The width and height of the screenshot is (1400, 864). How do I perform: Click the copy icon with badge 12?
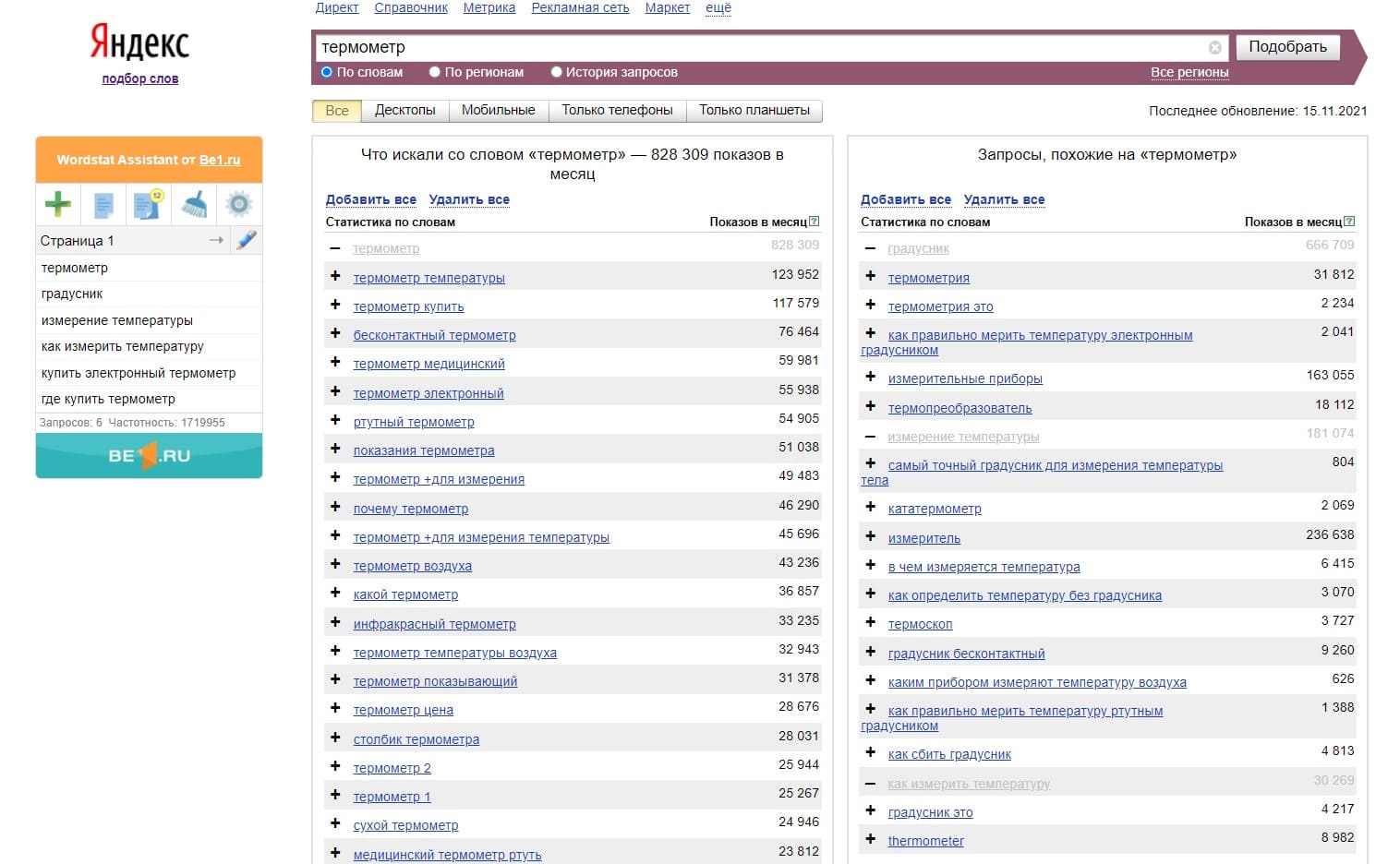(148, 204)
